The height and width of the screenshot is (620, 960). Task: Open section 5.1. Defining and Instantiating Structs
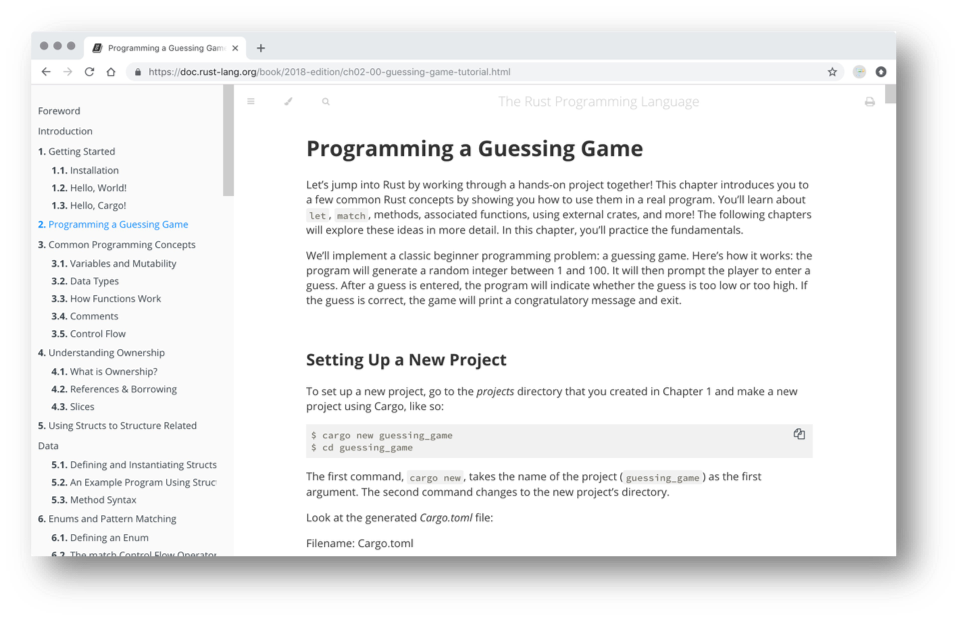click(x=134, y=465)
